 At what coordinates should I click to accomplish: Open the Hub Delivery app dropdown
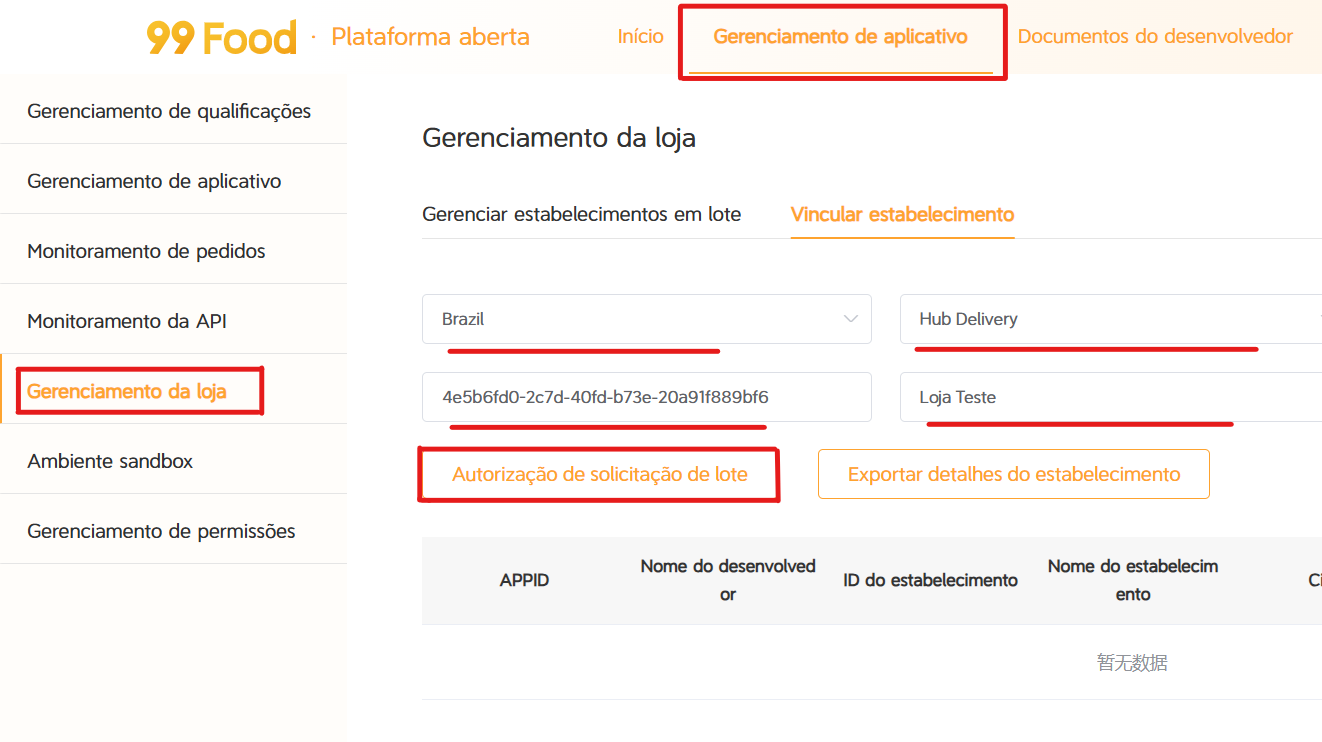(x=1111, y=319)
